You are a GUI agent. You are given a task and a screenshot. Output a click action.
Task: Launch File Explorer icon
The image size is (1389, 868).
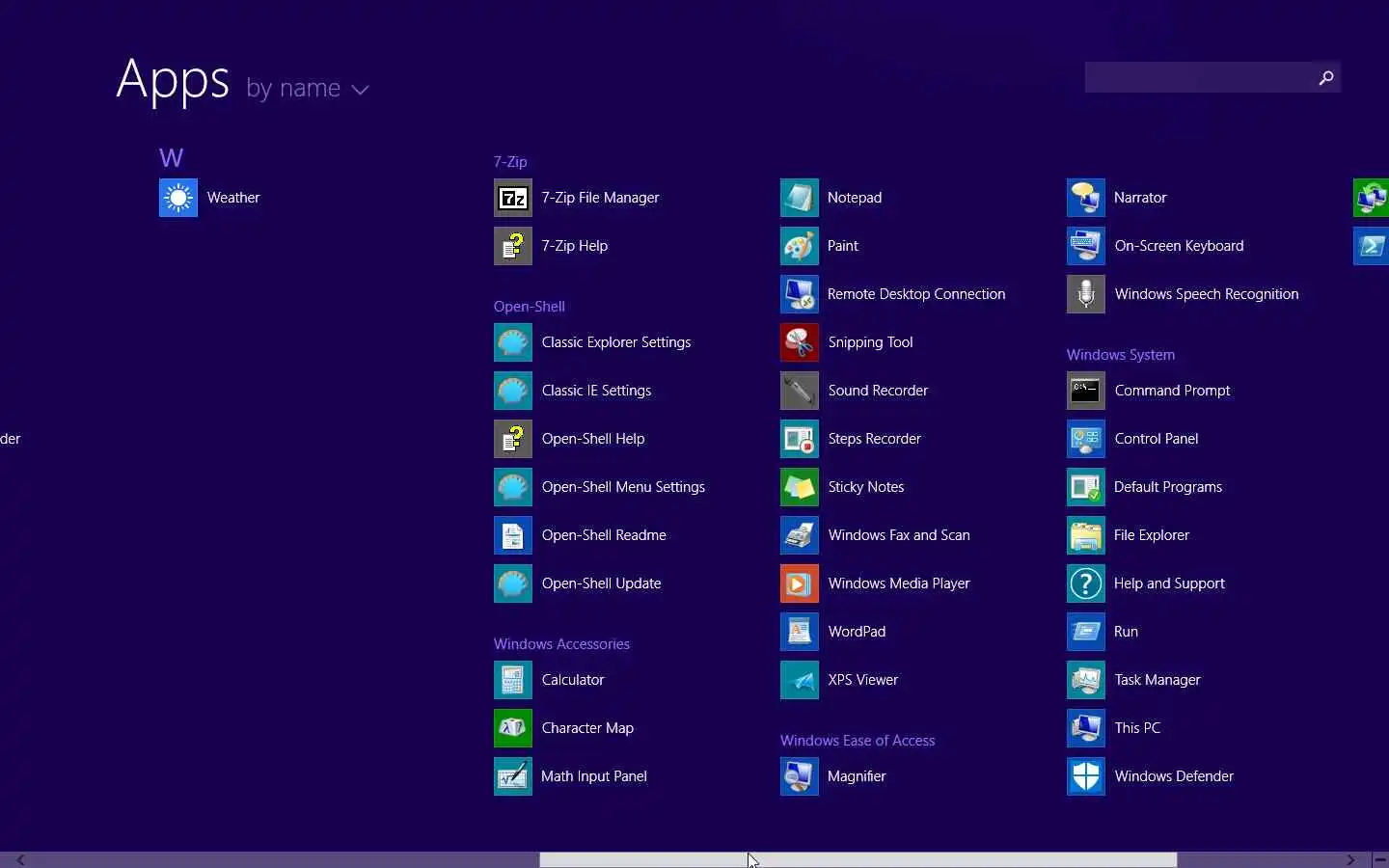click(1086, 535)
